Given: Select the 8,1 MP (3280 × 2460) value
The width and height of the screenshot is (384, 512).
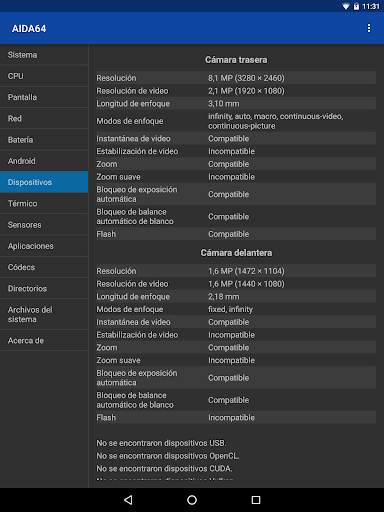Looking at the screenshot, I should coord(246,78).
